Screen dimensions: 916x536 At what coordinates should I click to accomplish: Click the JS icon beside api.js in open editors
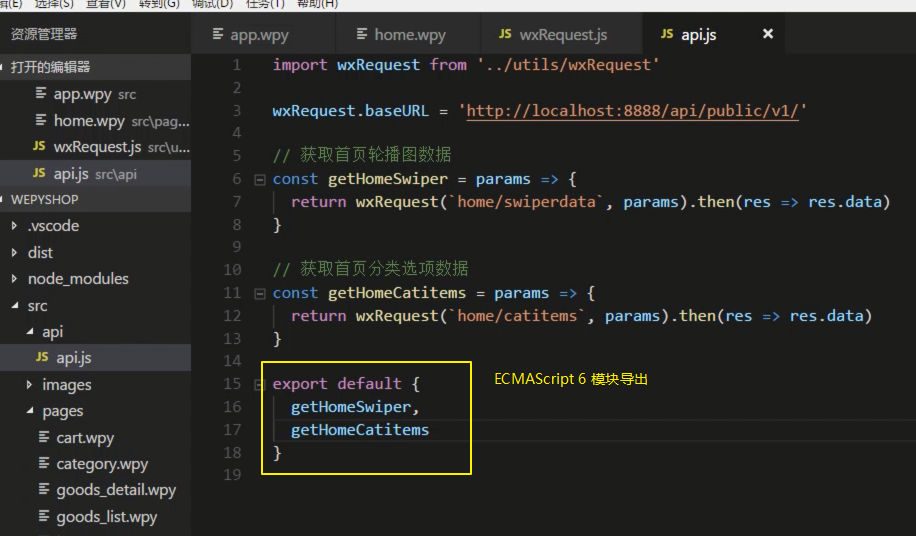click(x=39, y=173)
